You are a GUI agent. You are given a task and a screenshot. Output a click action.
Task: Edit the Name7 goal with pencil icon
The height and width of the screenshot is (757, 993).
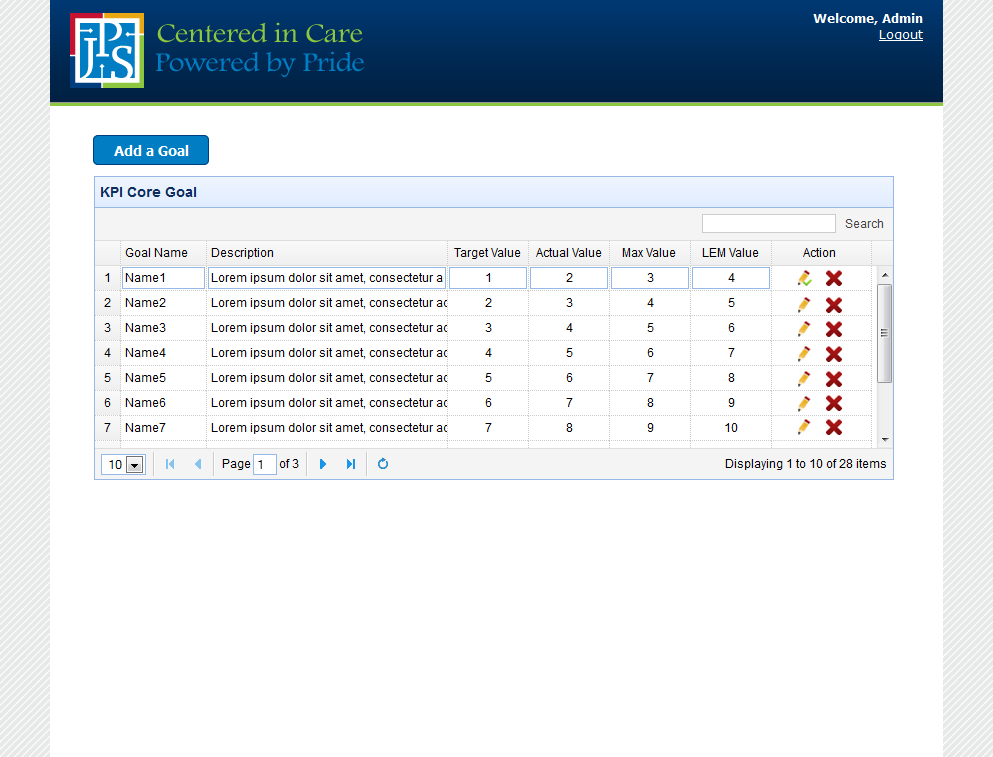pos(804,427)
